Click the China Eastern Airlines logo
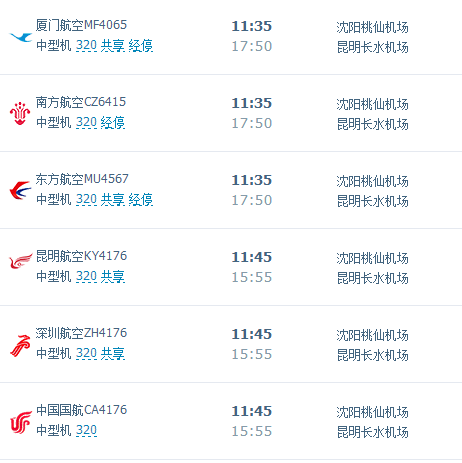 coord(20,190)
